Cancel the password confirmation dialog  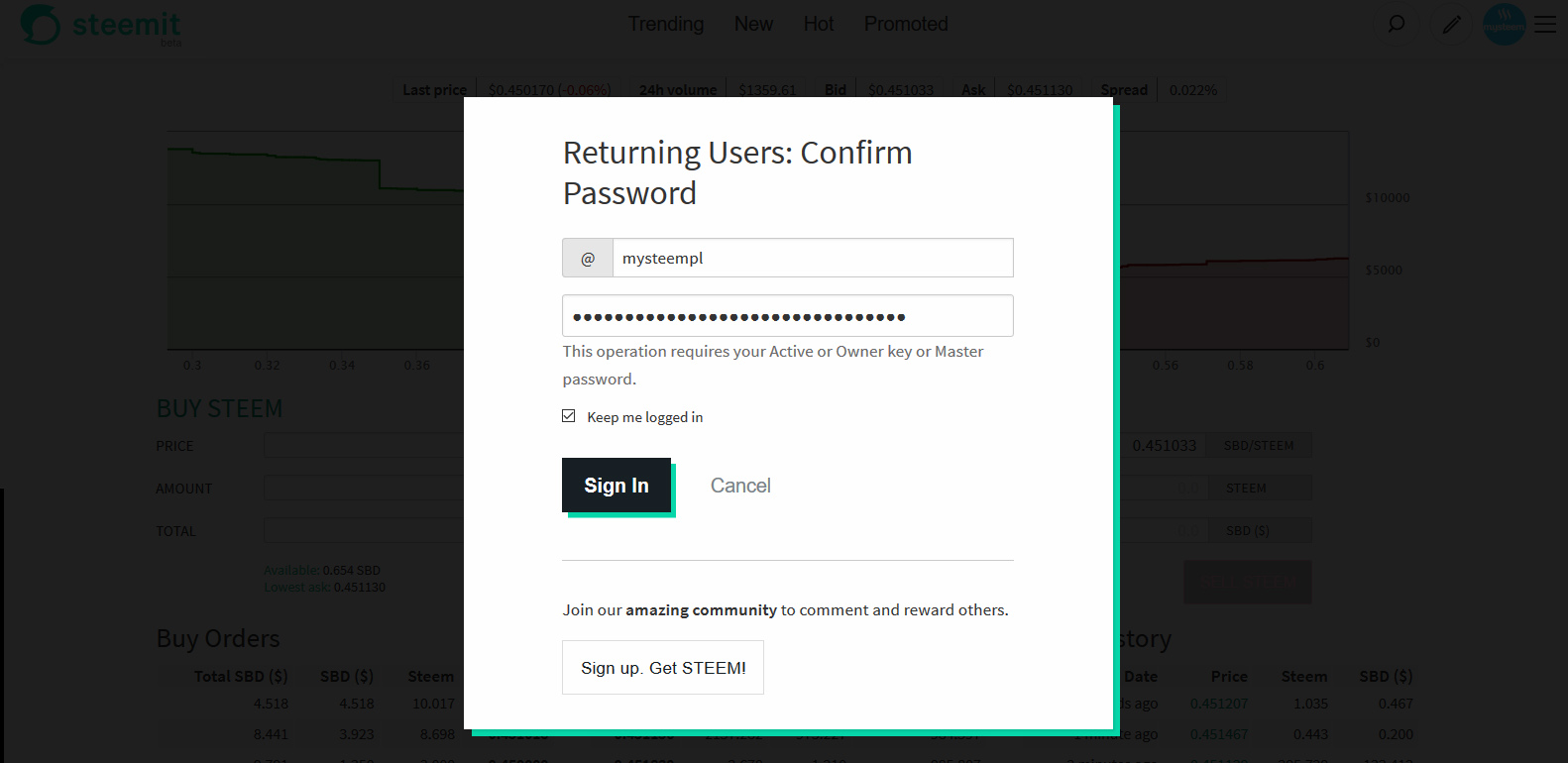coord(740,486)
